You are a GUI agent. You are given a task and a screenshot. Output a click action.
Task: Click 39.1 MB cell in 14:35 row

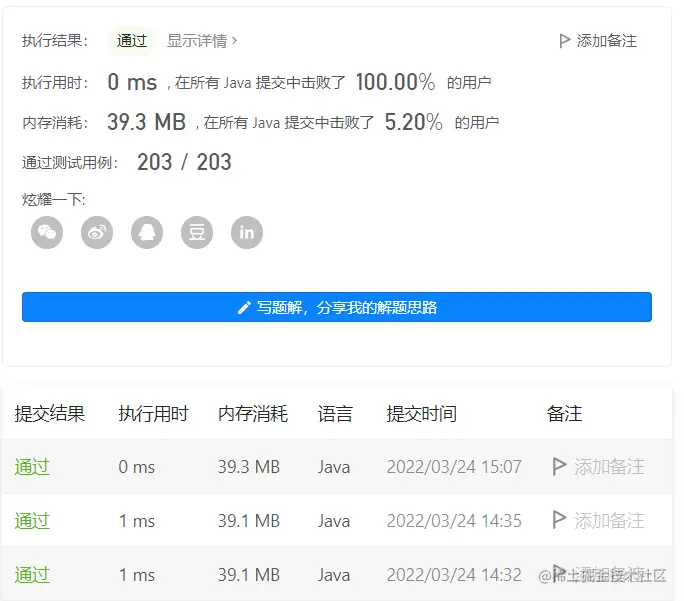coord(249,521)
